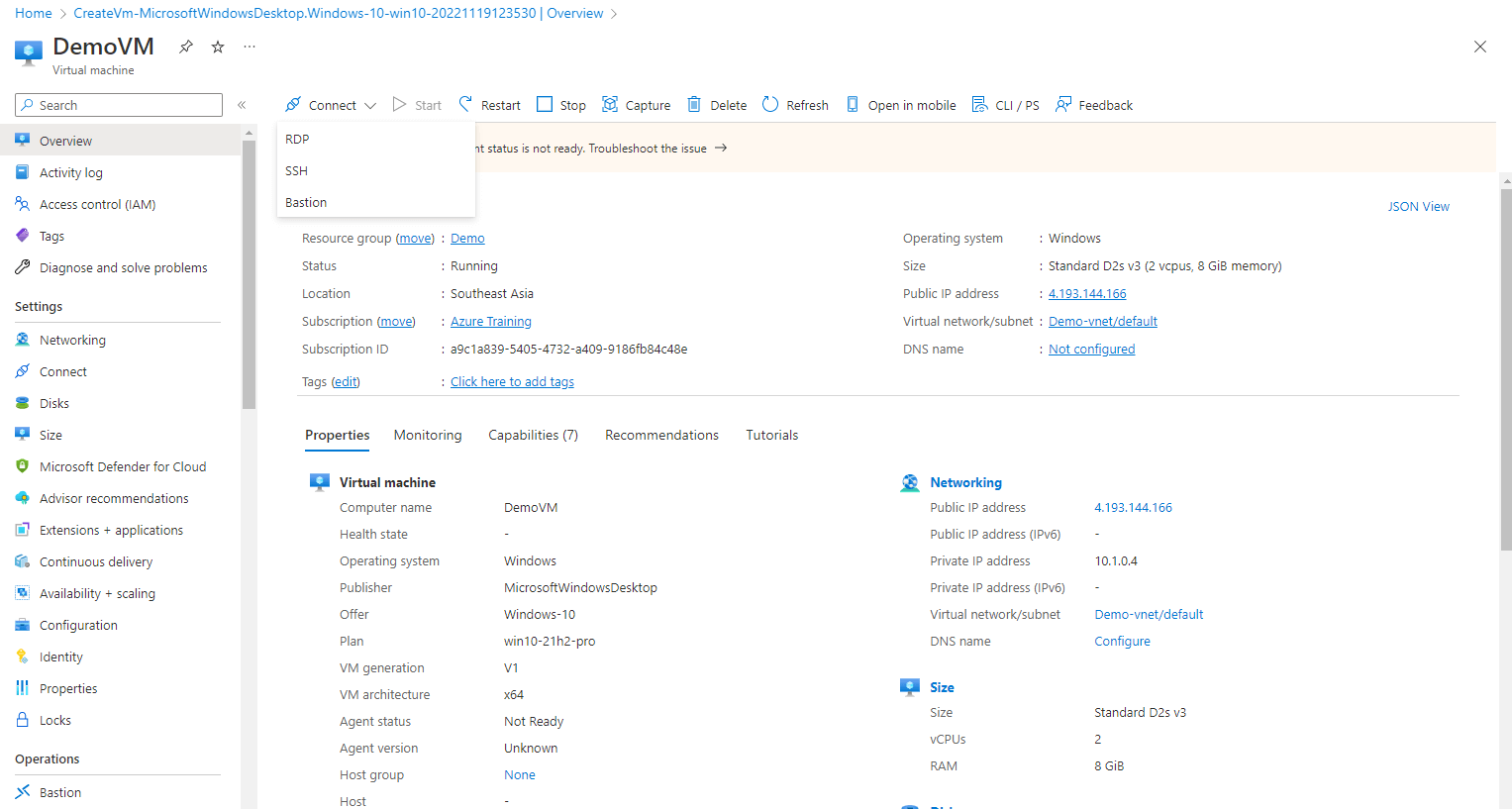Image resolution: width=1512 pixels, height=809 pixels.
Task: Click Configure DNS name under Networking
Action: click(1123, 642)
